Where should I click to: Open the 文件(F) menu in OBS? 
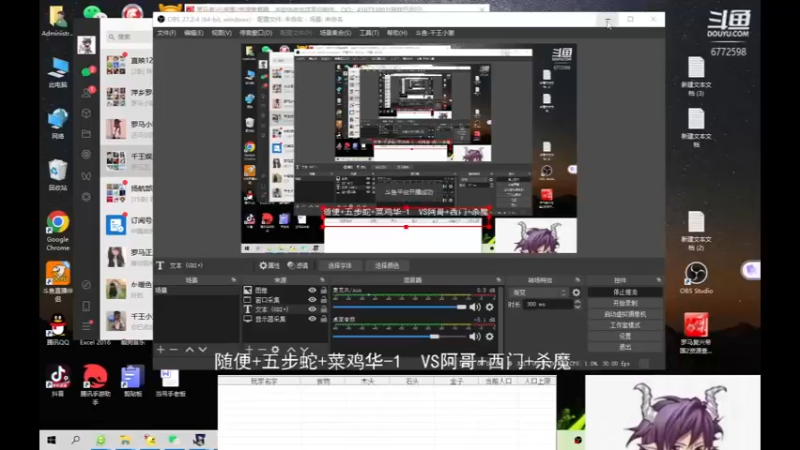(x=166, y=33)
